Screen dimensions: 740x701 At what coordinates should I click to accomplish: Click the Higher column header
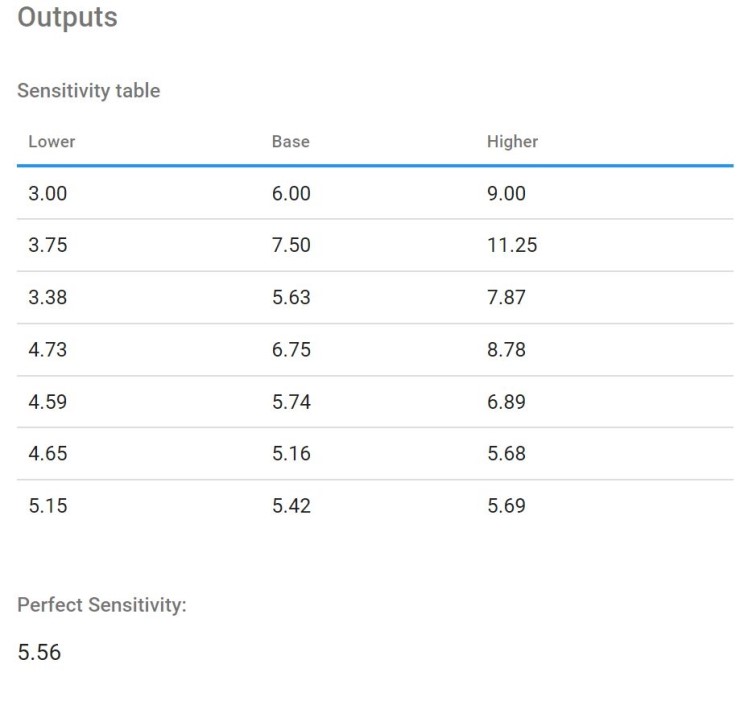(x=512, y=142)
